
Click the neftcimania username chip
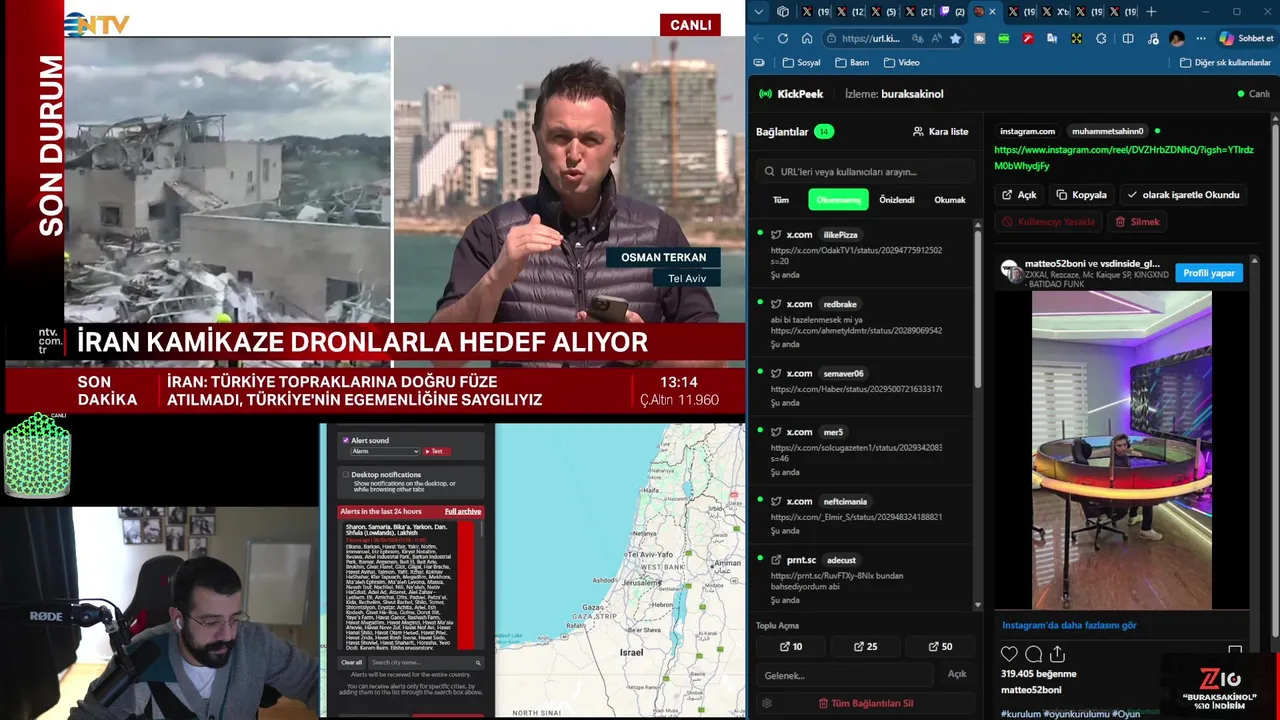[x=845, y=501]
